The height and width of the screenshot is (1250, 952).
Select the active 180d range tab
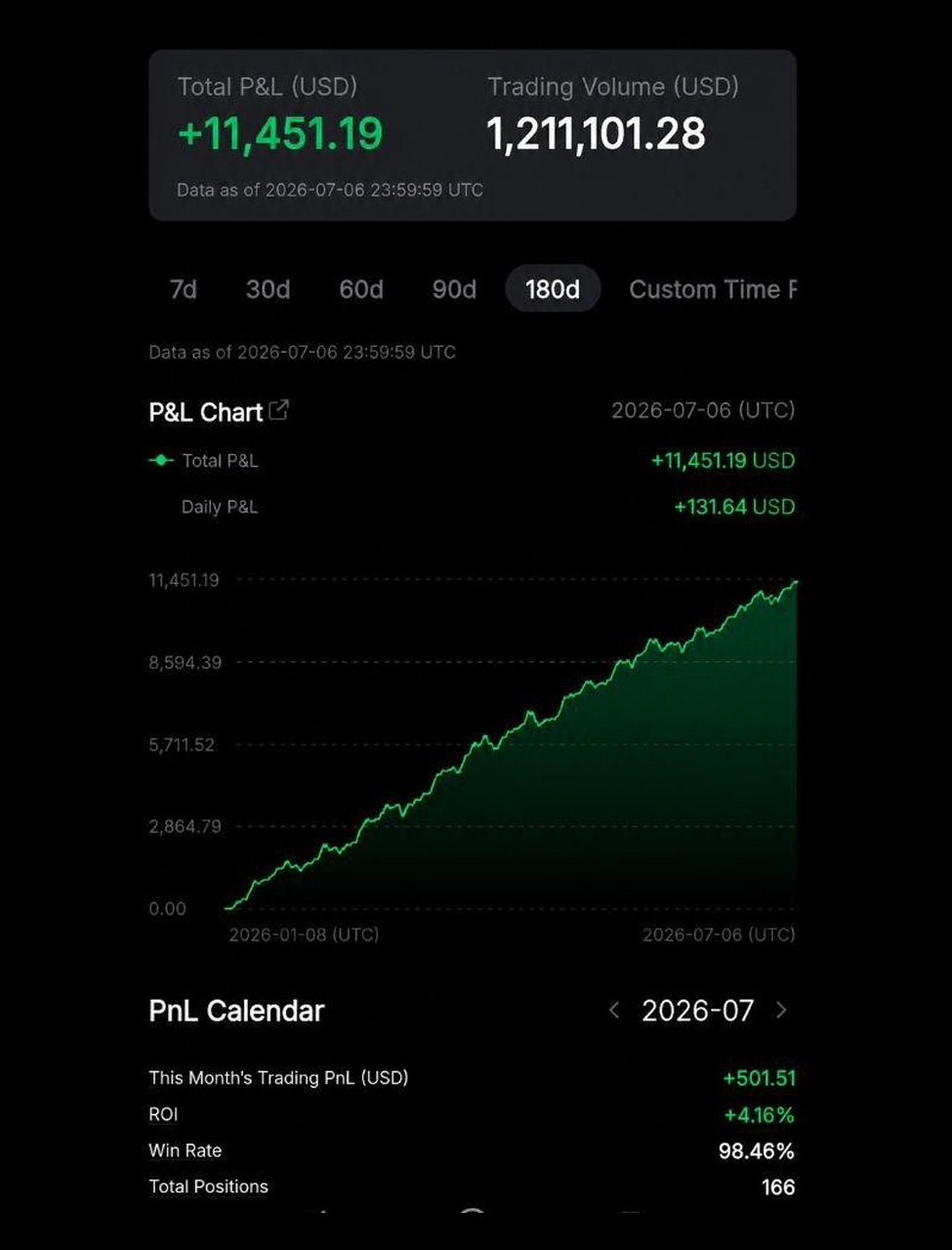tap(553, 290)
